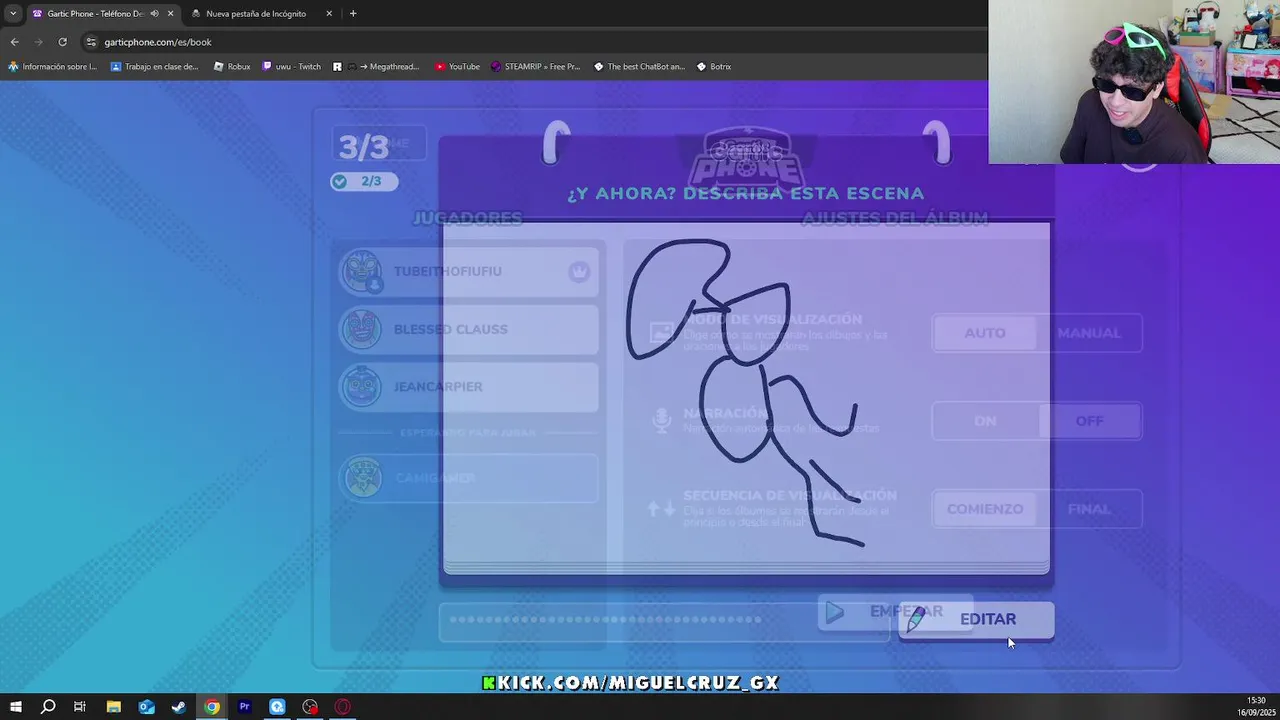Open Steam from the taskbar

click(179, 707)
